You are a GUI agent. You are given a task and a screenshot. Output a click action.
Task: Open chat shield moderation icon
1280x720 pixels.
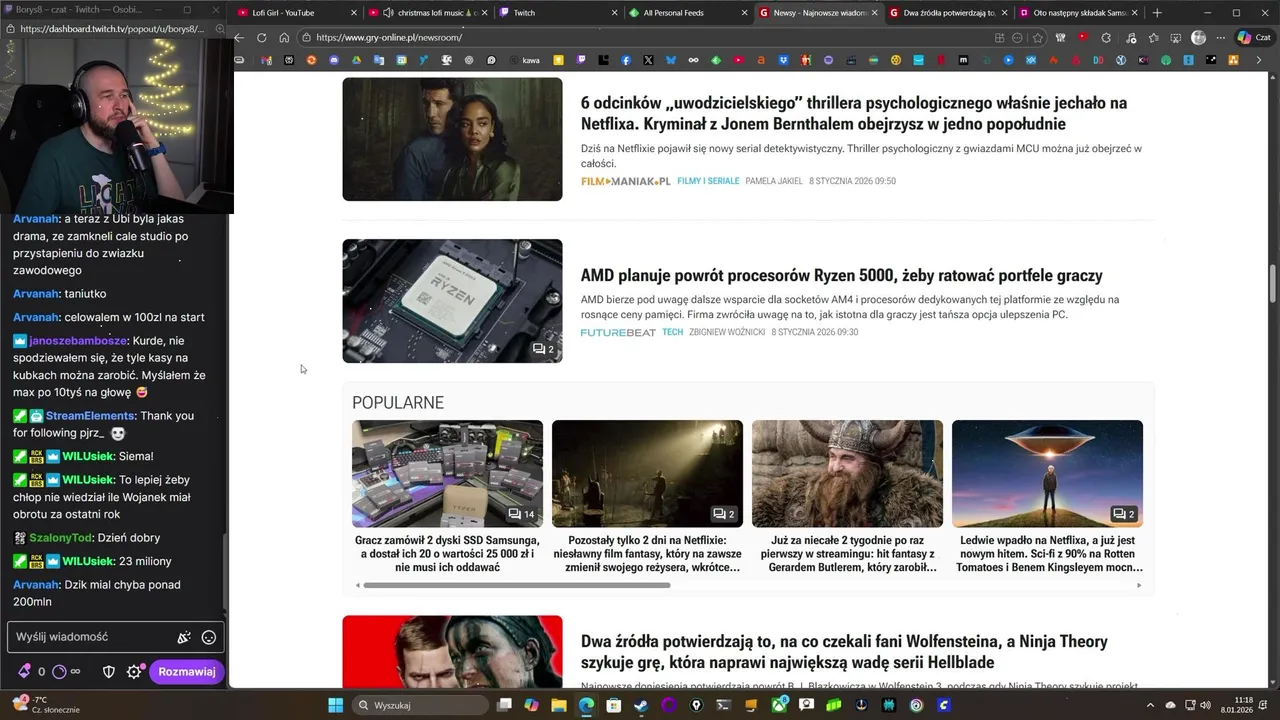click(109, 672)
